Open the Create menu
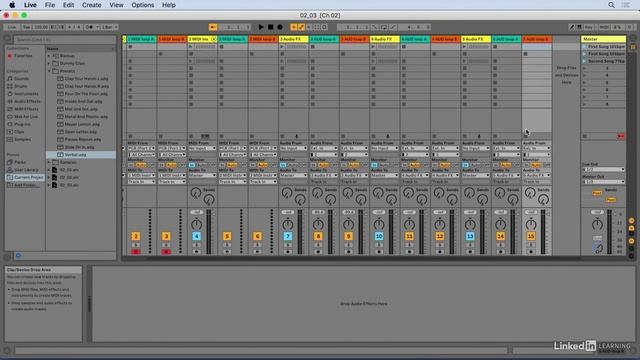 pyautogui.click(x=91, y=5)
